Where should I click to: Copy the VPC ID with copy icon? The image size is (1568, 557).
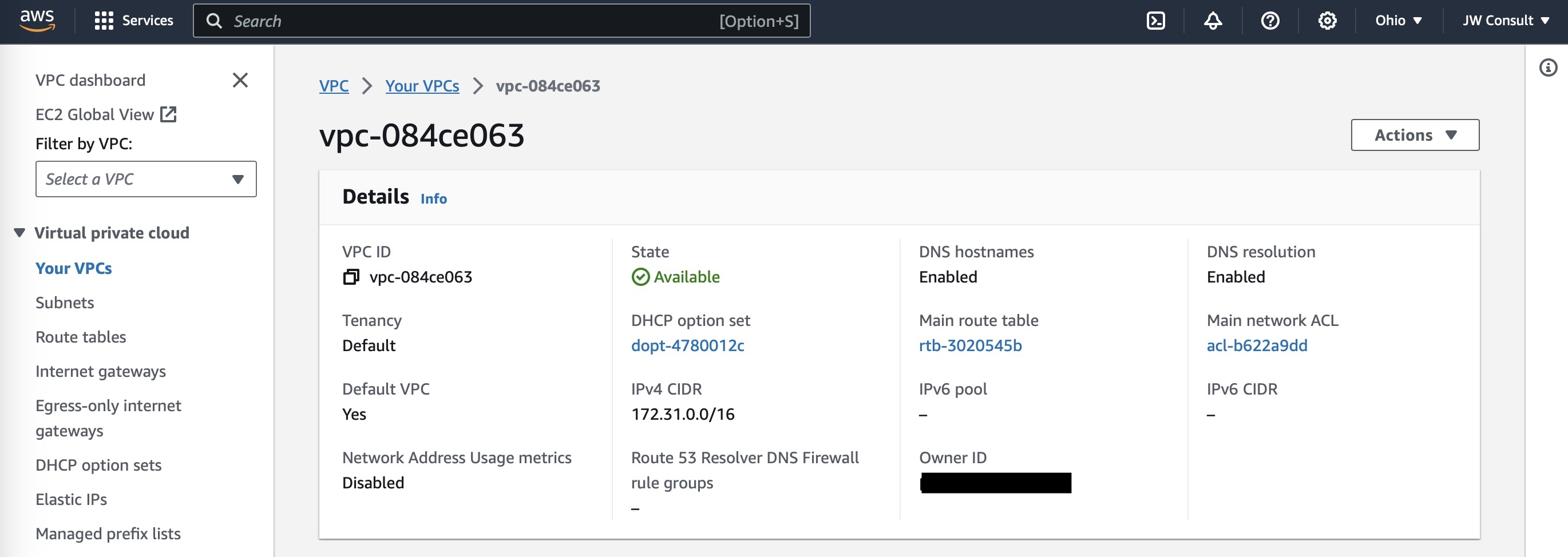[x=351, y=277]
